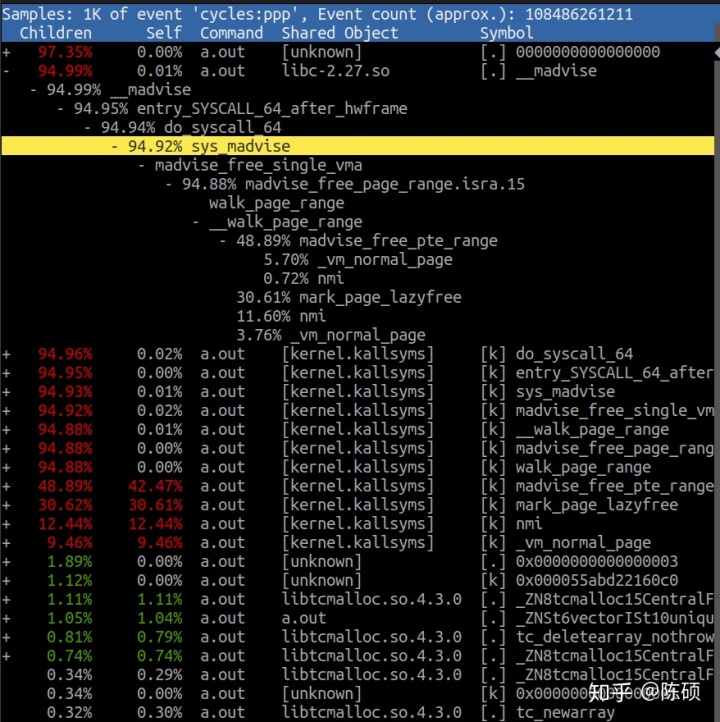The image size is (720, 722).
Task: Select the 3.76% _vm_normal_page chain entry
Action: (x=331, y=335)
